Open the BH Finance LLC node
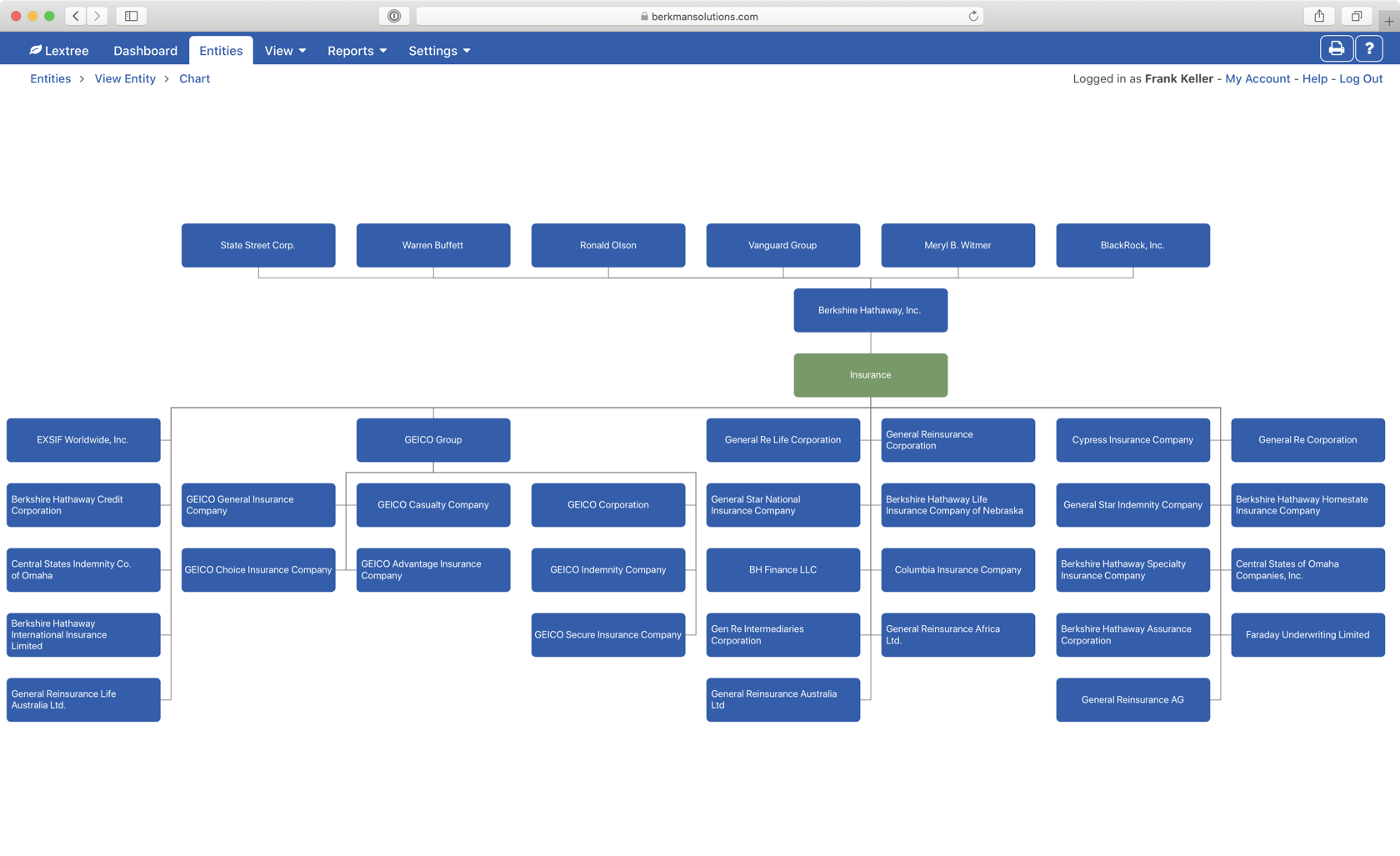 [x=783, y=570]
